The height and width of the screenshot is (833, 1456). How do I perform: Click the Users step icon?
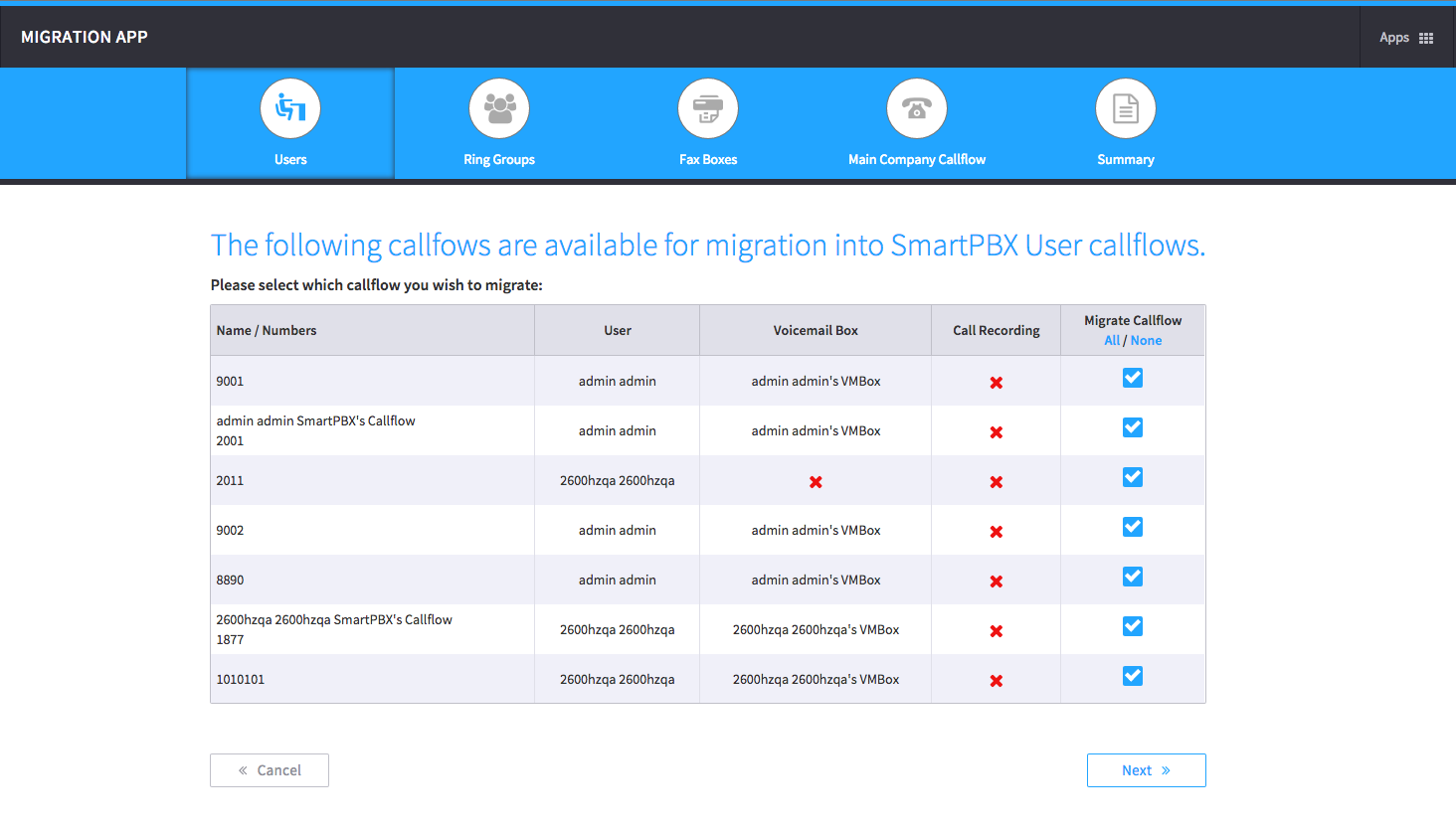coord(290,108)
